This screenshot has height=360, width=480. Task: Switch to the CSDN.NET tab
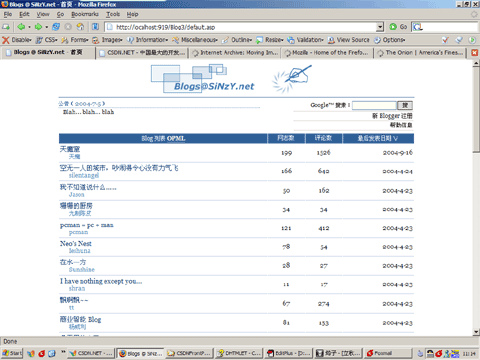(142, 53)
